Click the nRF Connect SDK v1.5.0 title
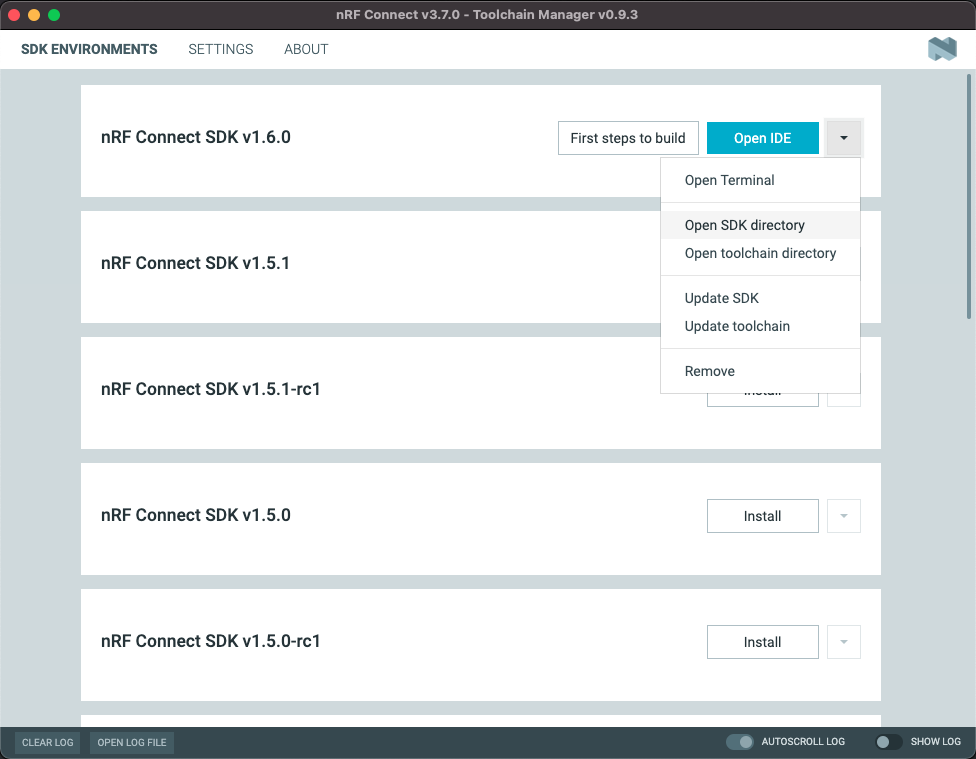The width and height of the screenshot is (976, 759). click(x=195, y=515)
